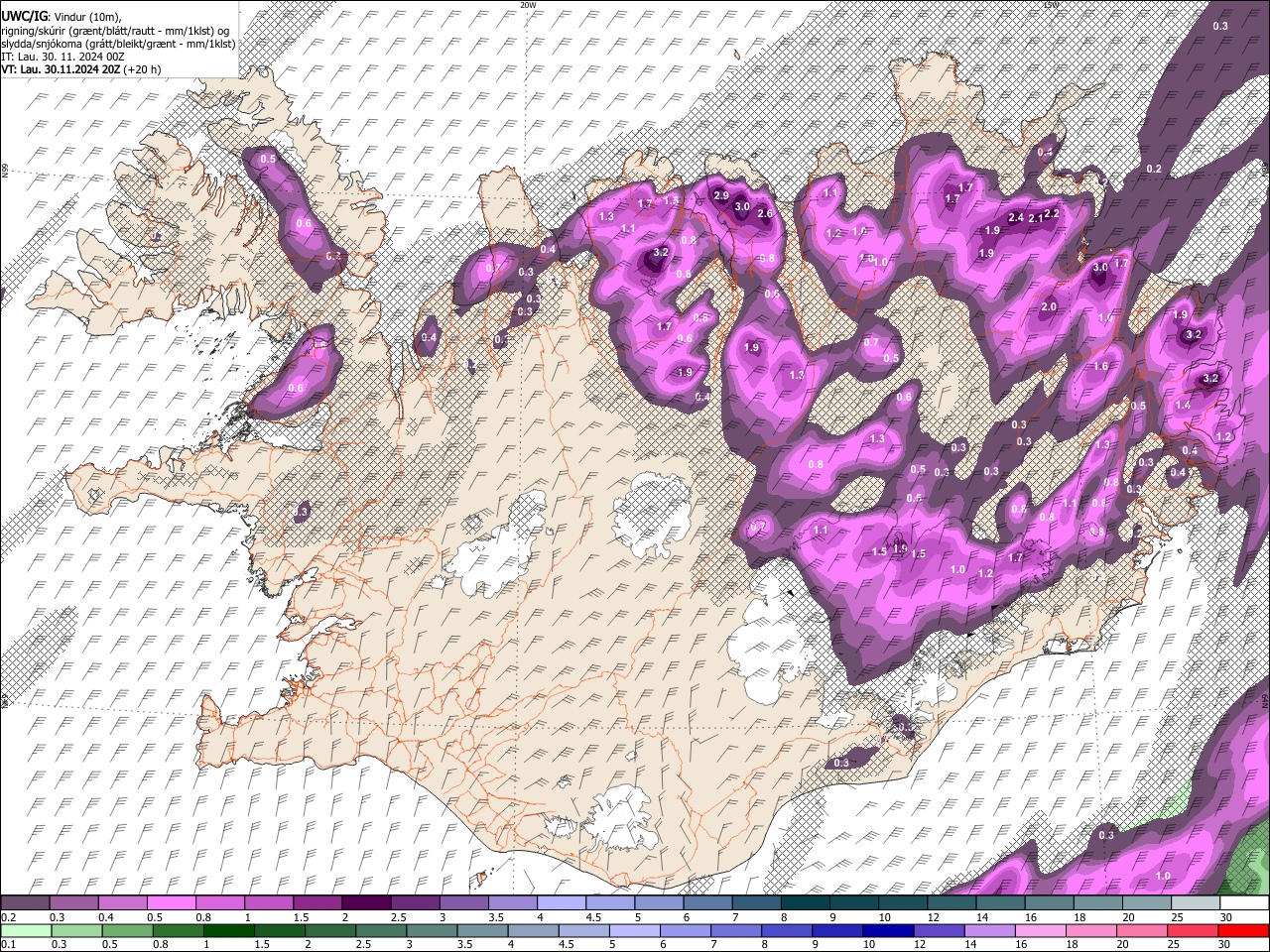Click the '0.3' value in the southeast offshore band

click(1107, 835)
